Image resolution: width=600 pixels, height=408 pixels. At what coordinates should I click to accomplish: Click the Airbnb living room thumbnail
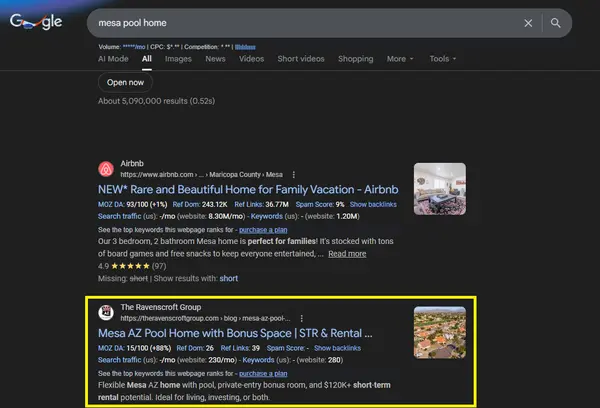point(440,189)
